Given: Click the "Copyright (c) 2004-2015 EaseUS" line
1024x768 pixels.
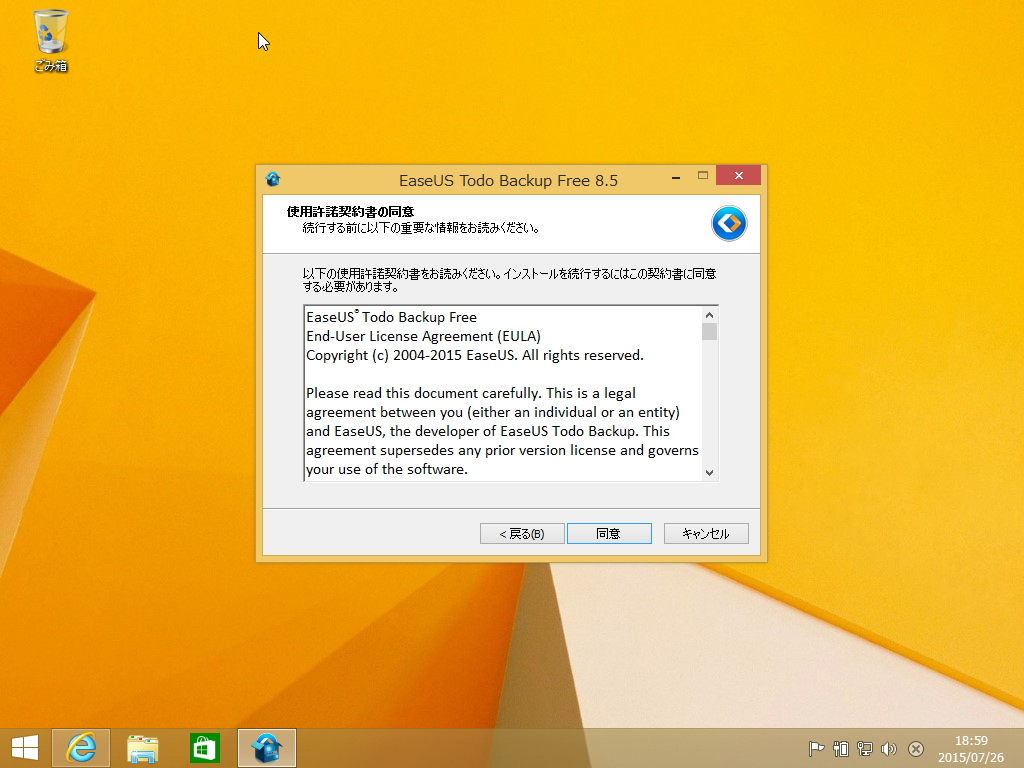Looking at the screenshot, I should click(x=475, y=355).
